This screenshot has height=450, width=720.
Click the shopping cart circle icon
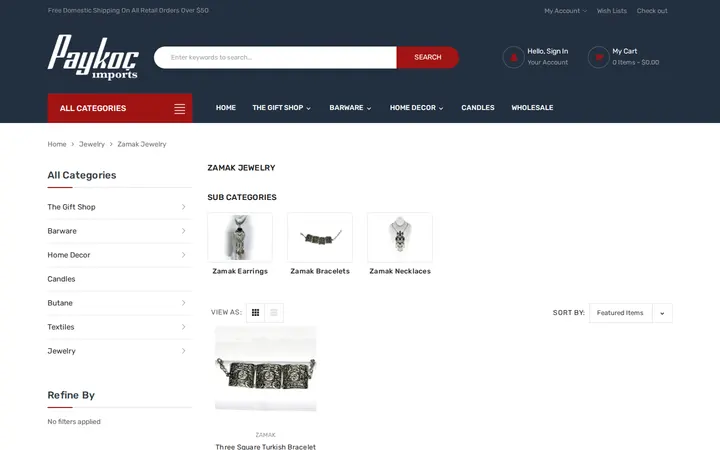tap(599, 57)
